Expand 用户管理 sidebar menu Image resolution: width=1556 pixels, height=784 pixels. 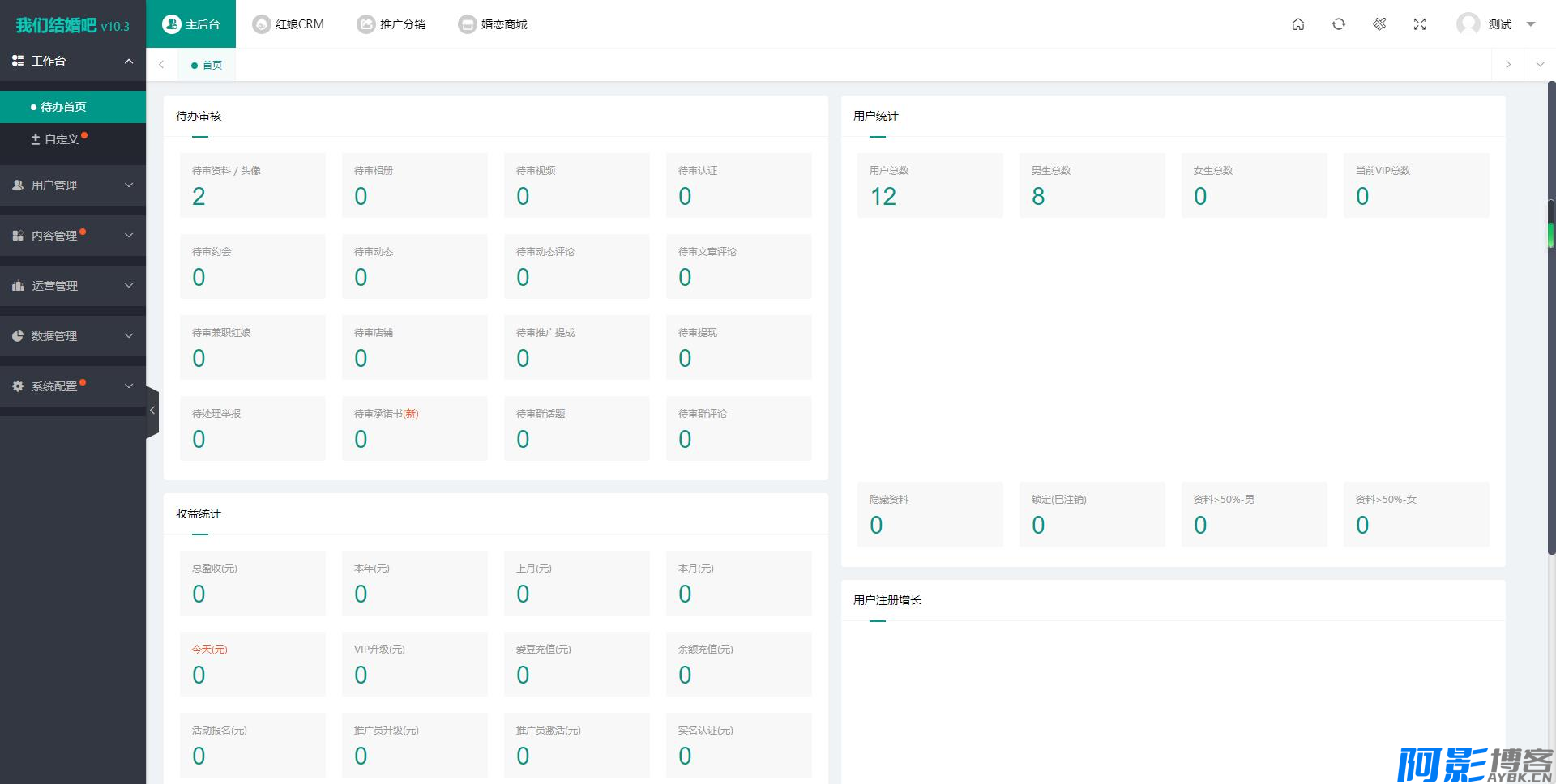coord(73,185)
